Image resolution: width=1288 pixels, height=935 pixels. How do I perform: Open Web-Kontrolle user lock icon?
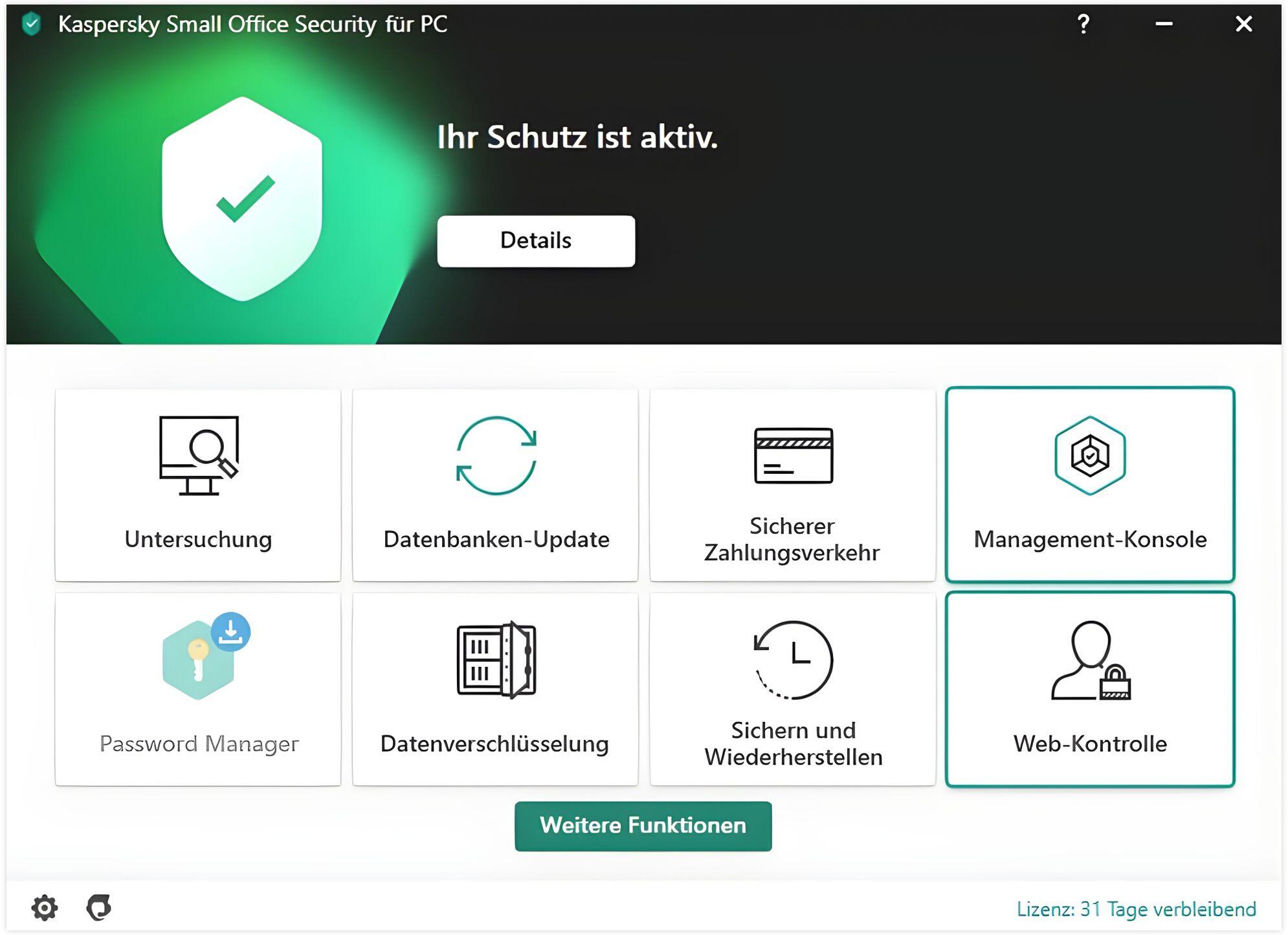1090,661
